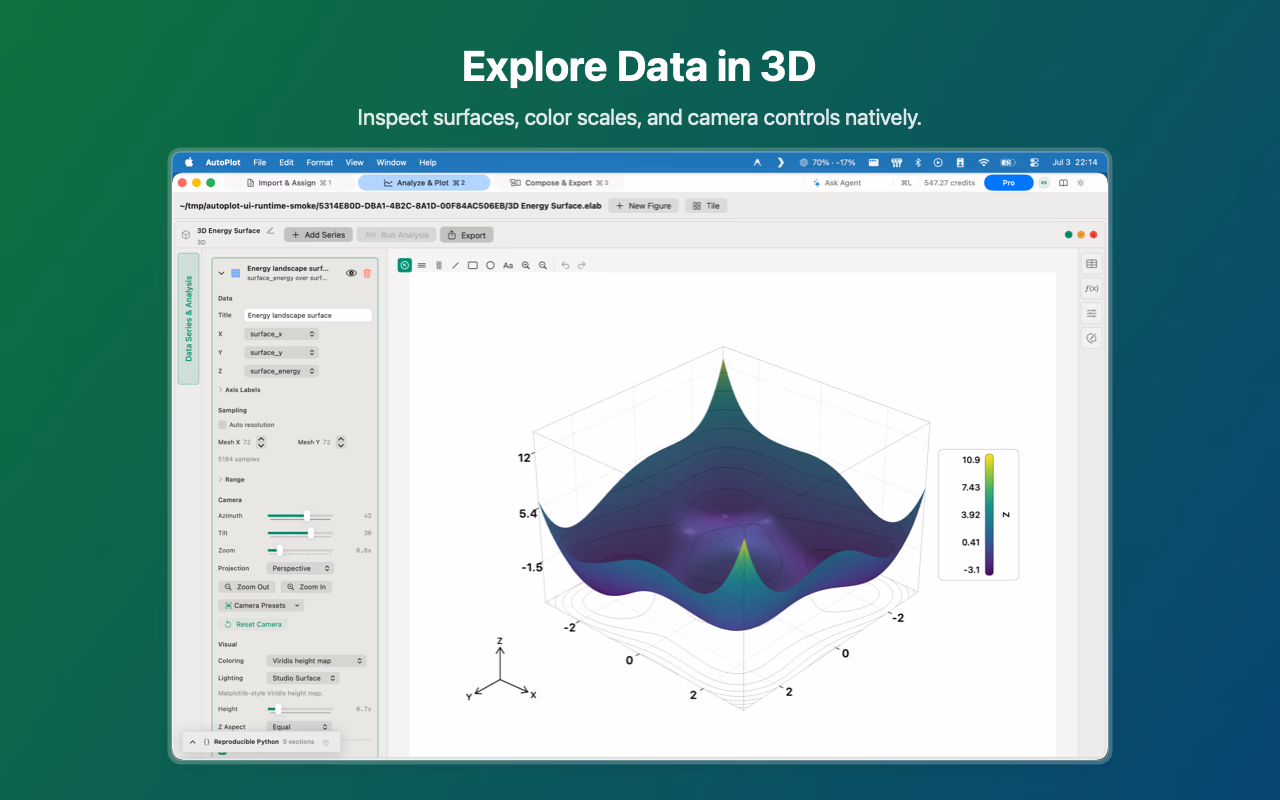Switch to the Import & Assign tab

pos(290,183)
